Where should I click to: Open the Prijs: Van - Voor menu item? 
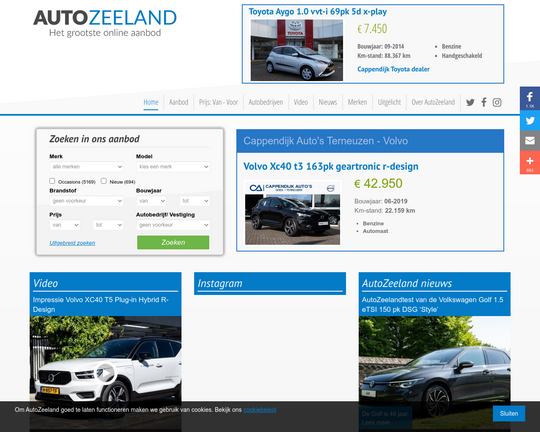pos(218,102)
